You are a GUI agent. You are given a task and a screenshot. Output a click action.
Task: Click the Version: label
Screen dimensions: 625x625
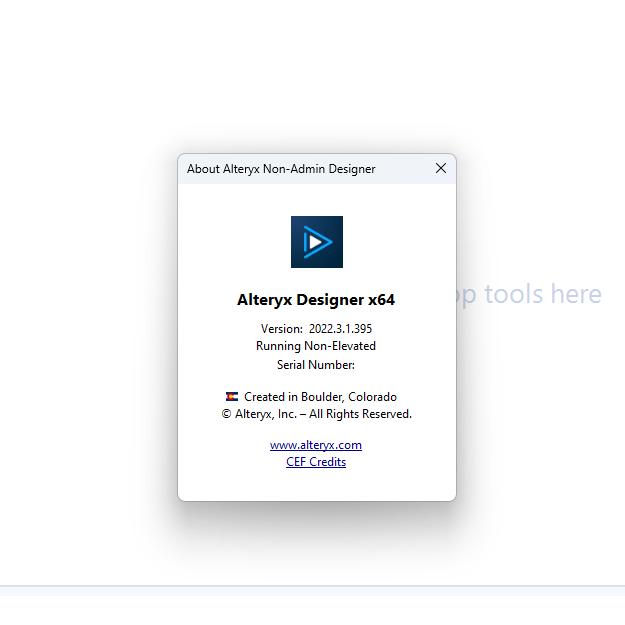281,329
